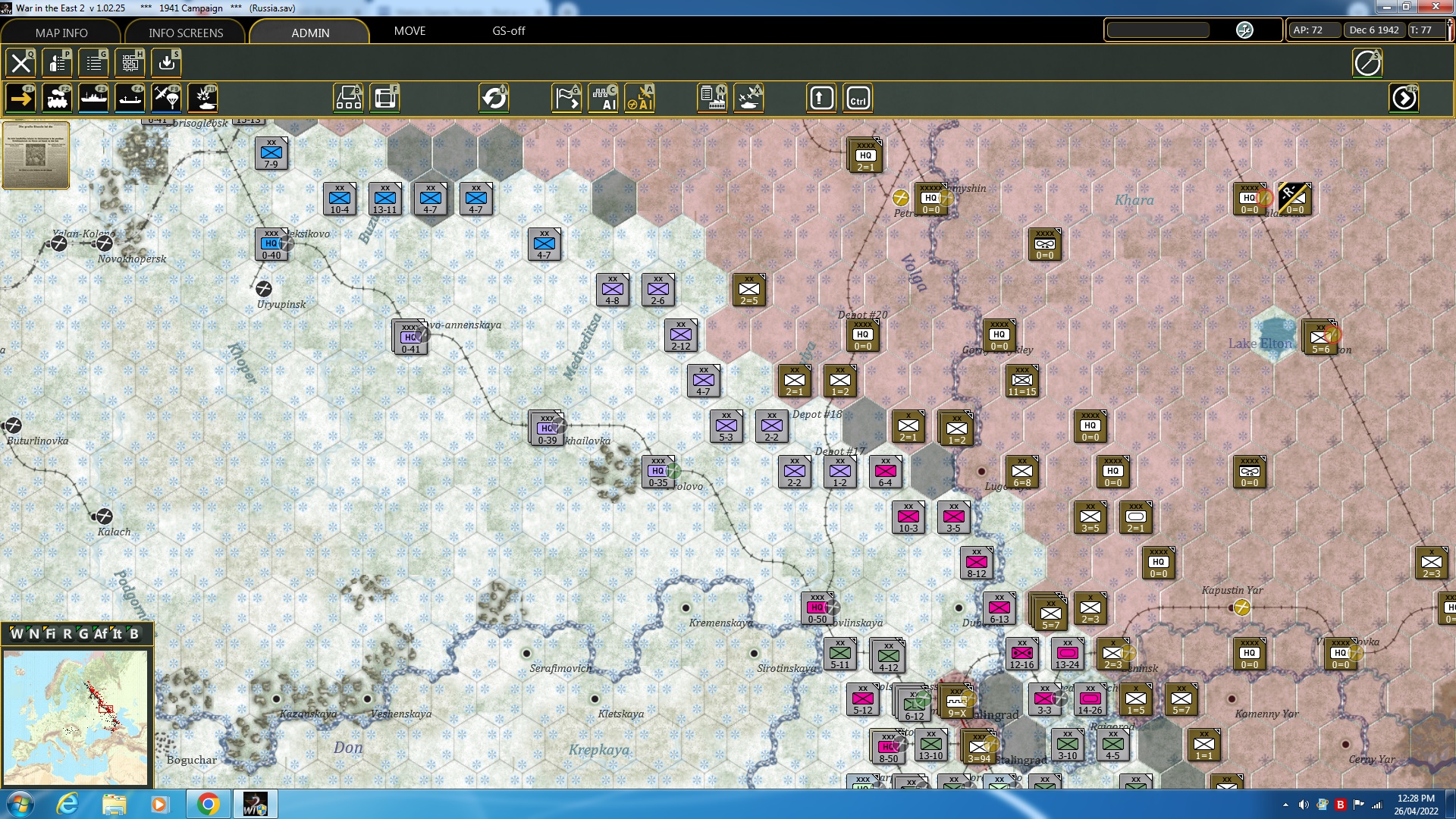Click the compass S circle icon
Screen dimensions: 1456x819
click(1368, 63)
